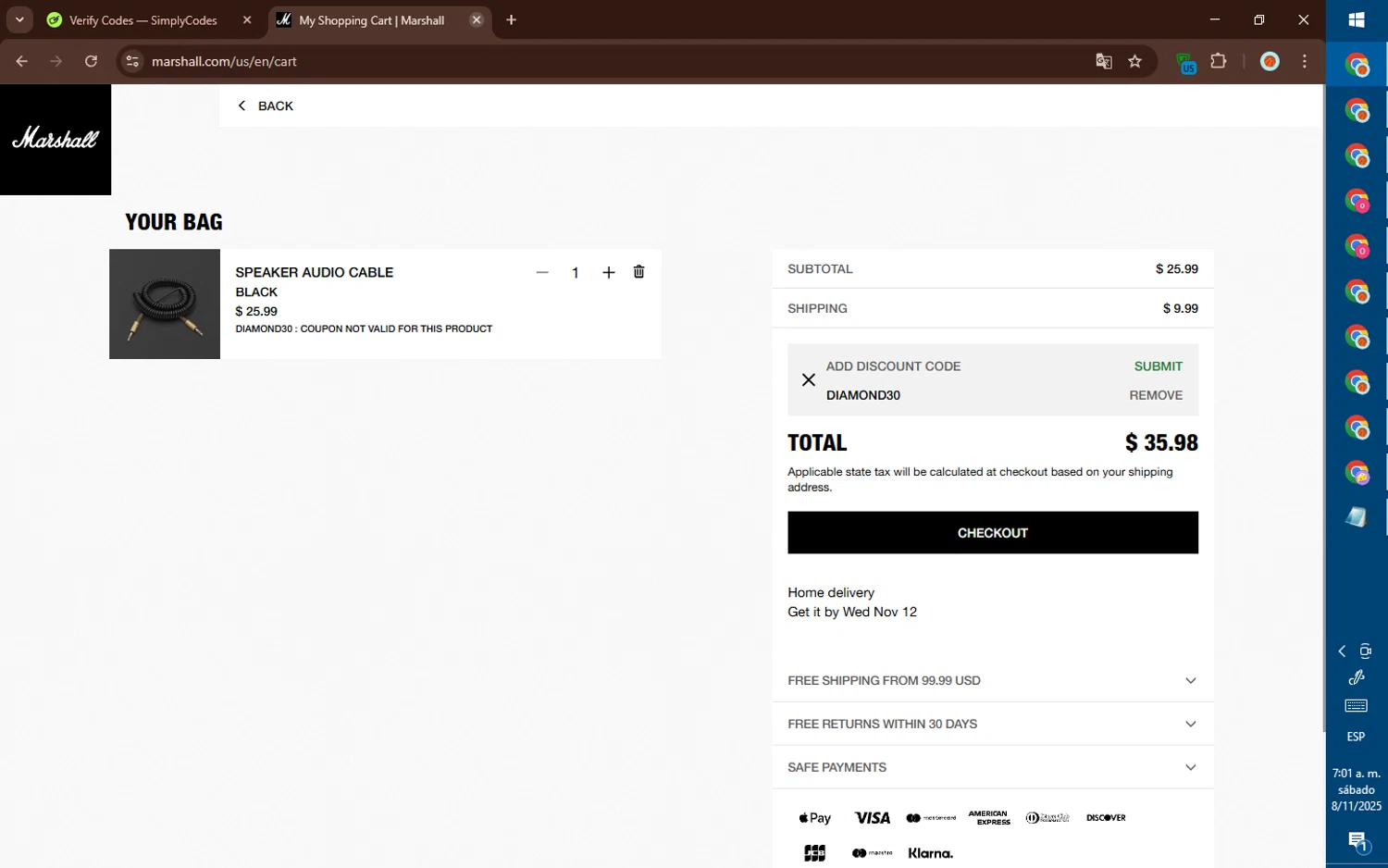Viewport: 1388px width, 868px height.
Task: Click the TOTAL amount $ 35.98
Action: [x=1161, y=442]
